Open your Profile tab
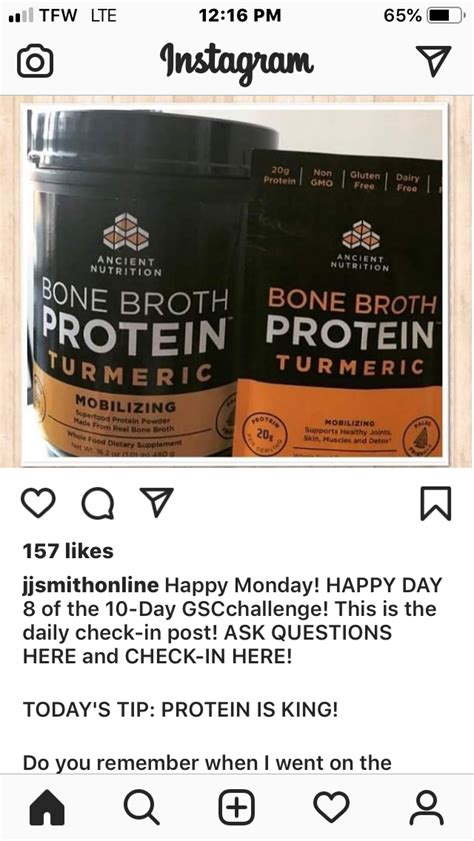Image resolution: width=474 pixels, height=841 pixels. tap(426, 807)
